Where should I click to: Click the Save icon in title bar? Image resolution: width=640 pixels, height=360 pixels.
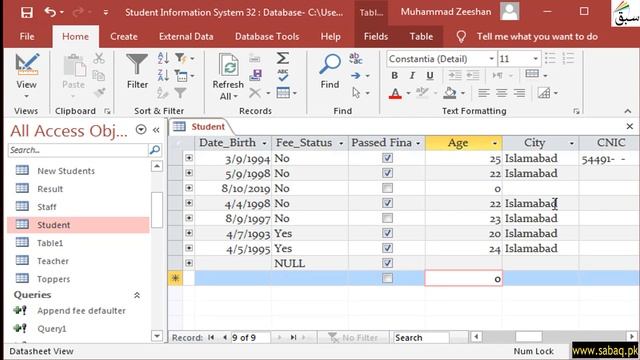click(27, 12)
